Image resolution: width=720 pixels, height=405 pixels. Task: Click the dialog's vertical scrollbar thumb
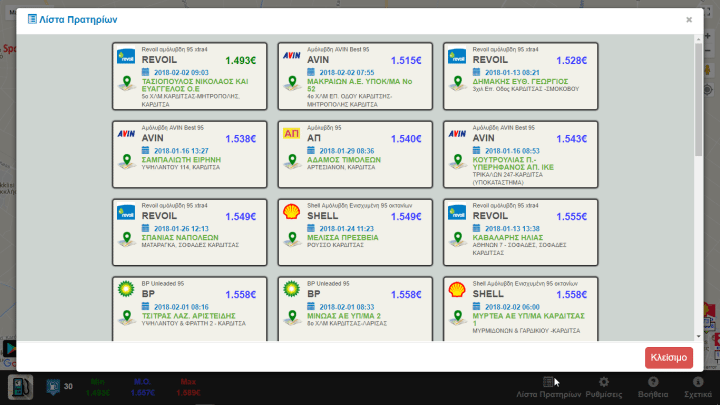698,100
